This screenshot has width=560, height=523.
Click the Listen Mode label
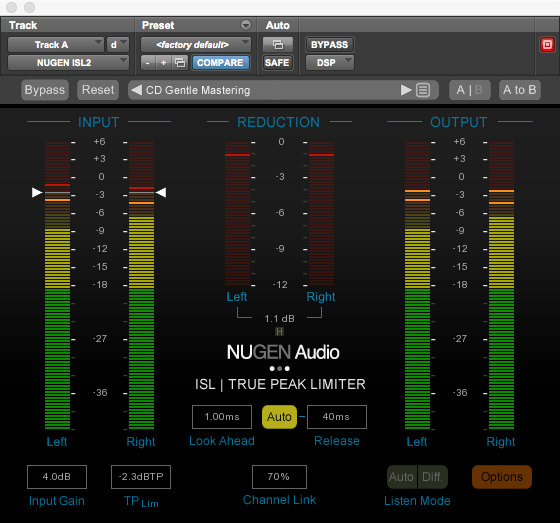[x=417, y=501]
